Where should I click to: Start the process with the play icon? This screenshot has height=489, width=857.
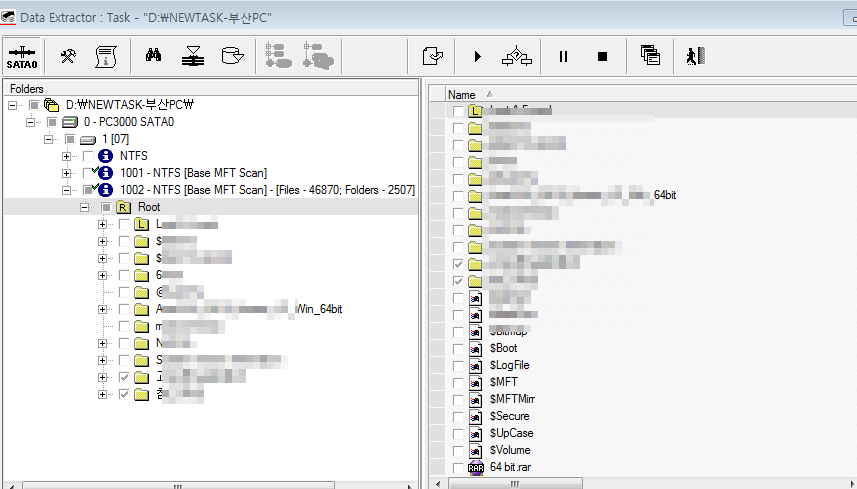click(477, 57)
